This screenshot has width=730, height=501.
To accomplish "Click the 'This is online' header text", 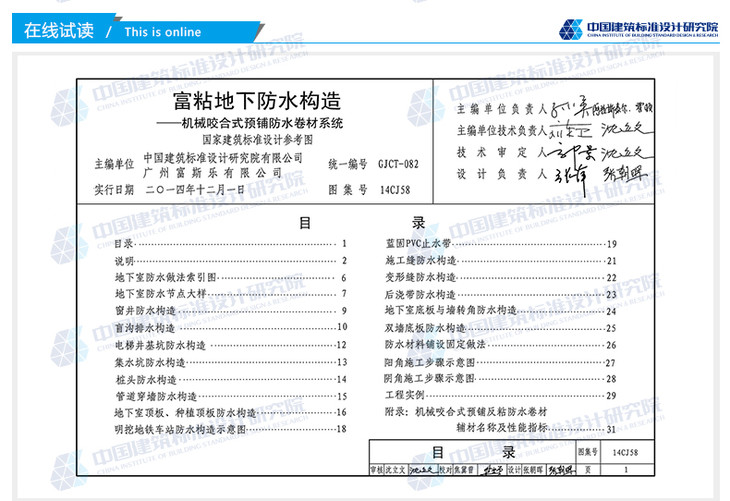I will (x=162, y=32).
